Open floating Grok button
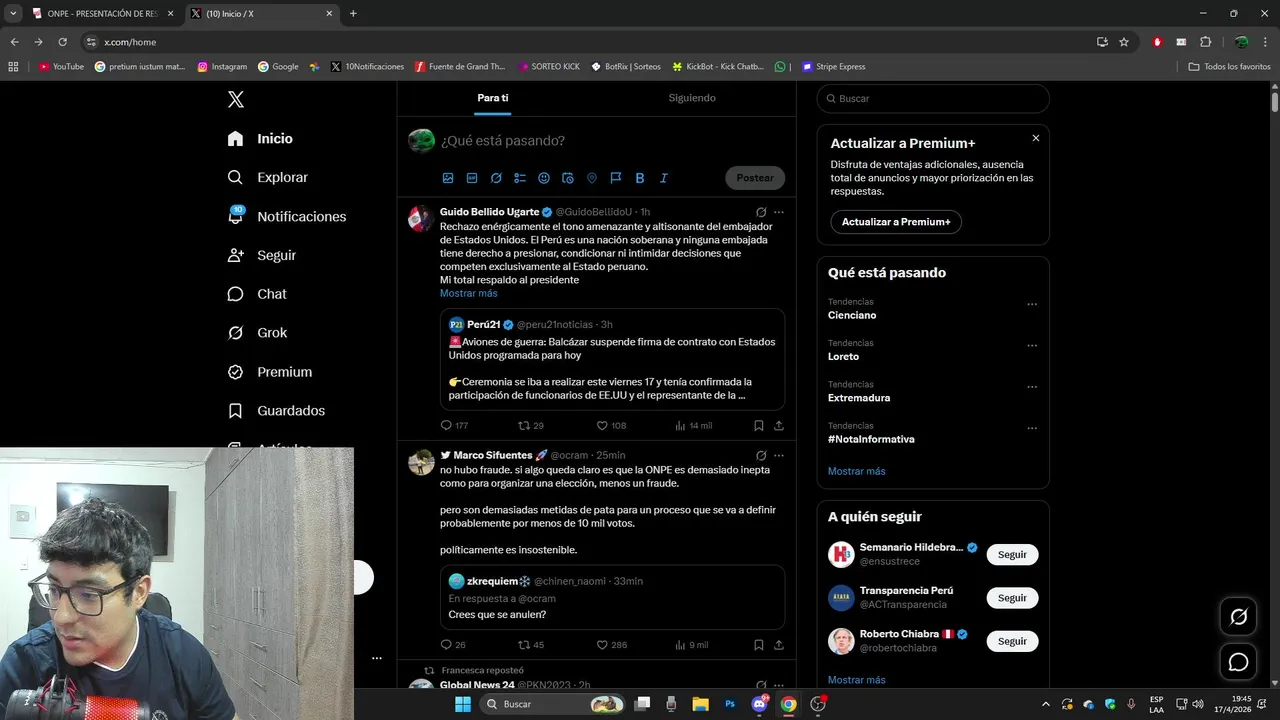 tap(1238, 617)
